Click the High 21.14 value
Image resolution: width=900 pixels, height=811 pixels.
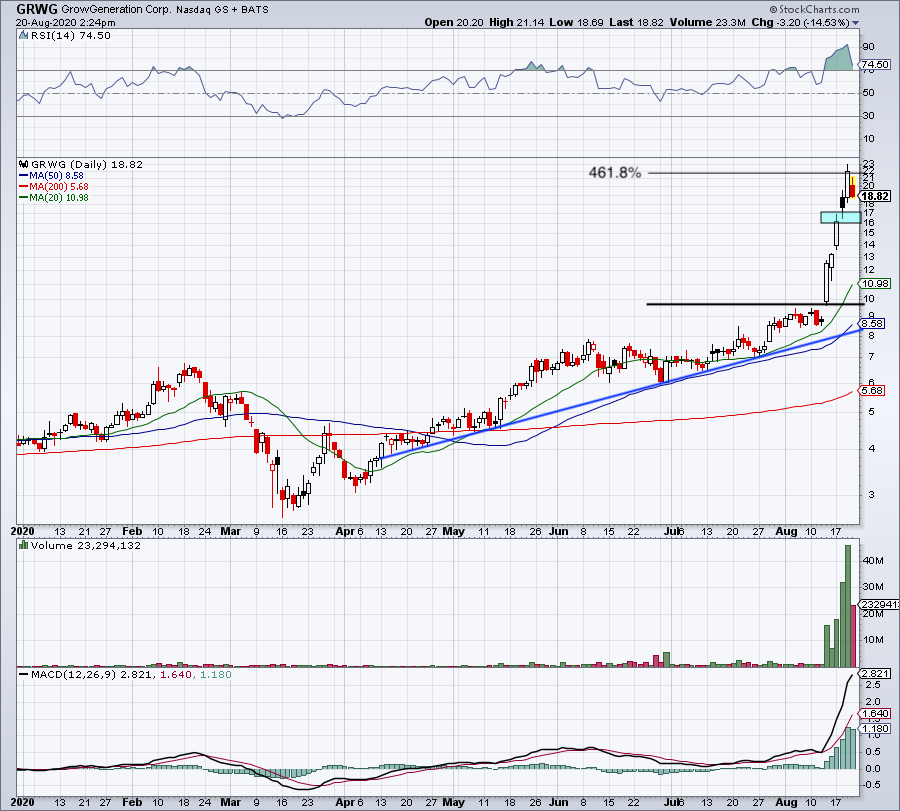point(516,22)
